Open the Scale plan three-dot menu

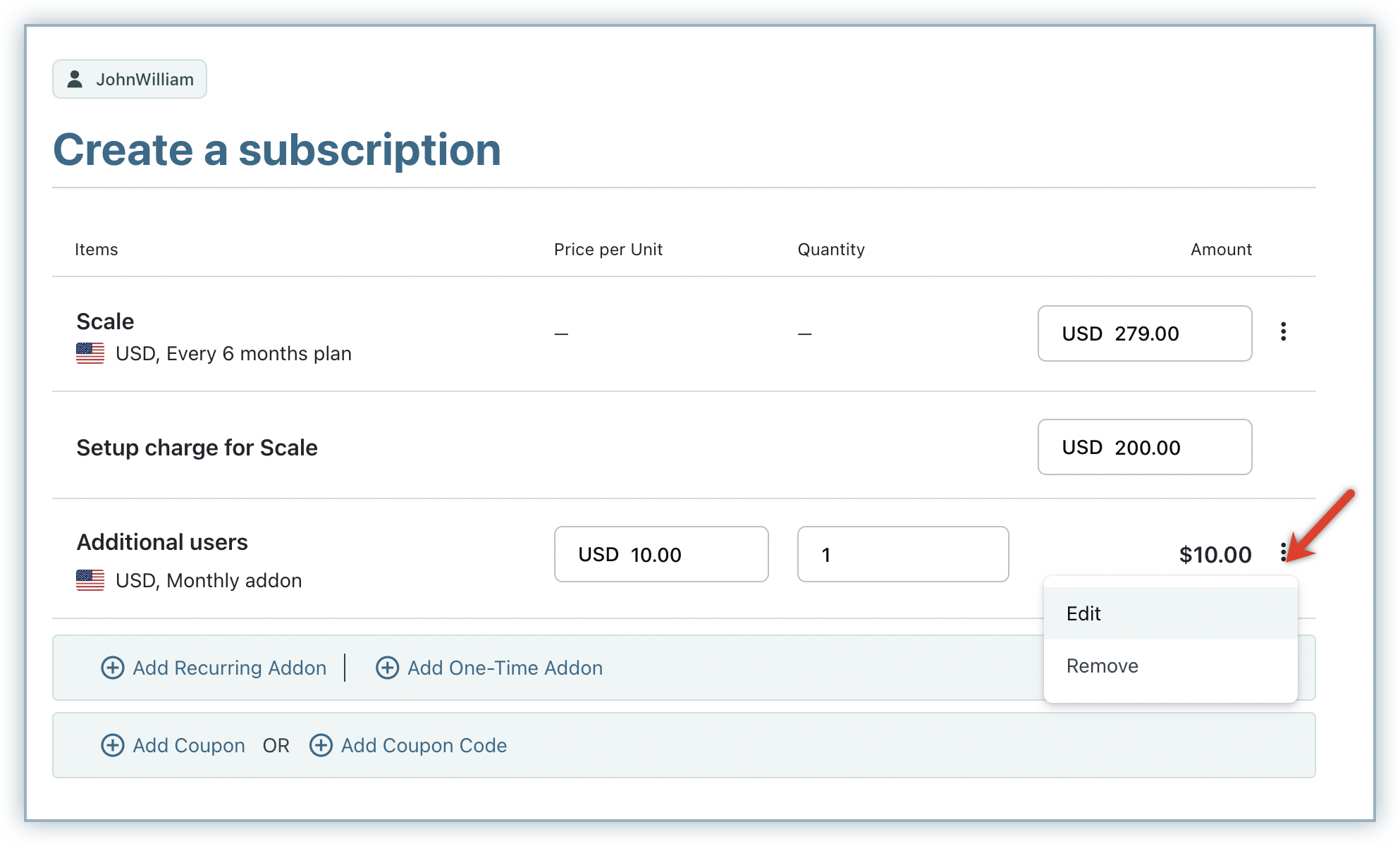1283,332
